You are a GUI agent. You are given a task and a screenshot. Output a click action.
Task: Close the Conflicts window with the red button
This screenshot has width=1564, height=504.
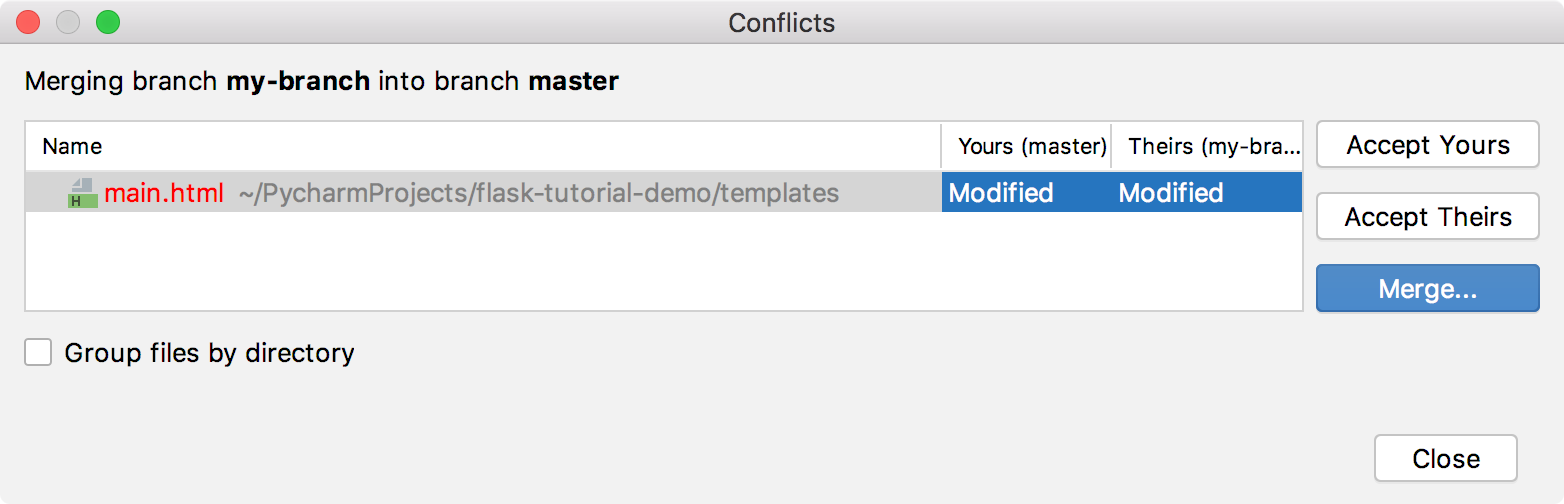pyautogui.click(x=29, y=22)
